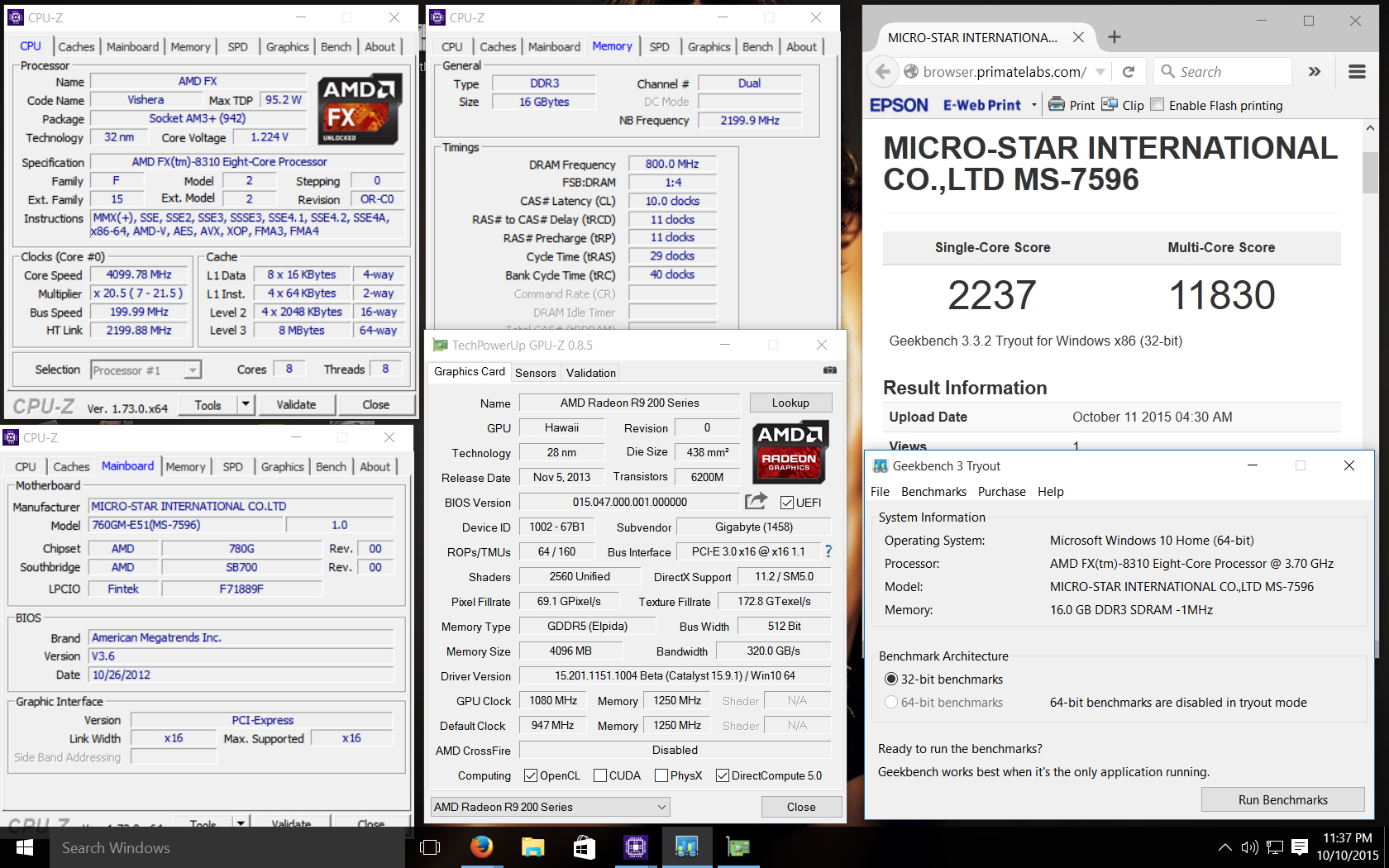The width and height of the screenshot is (1389, 868).
Task: Click the Firefox back arrow button
Action: [x=883, y=72]
